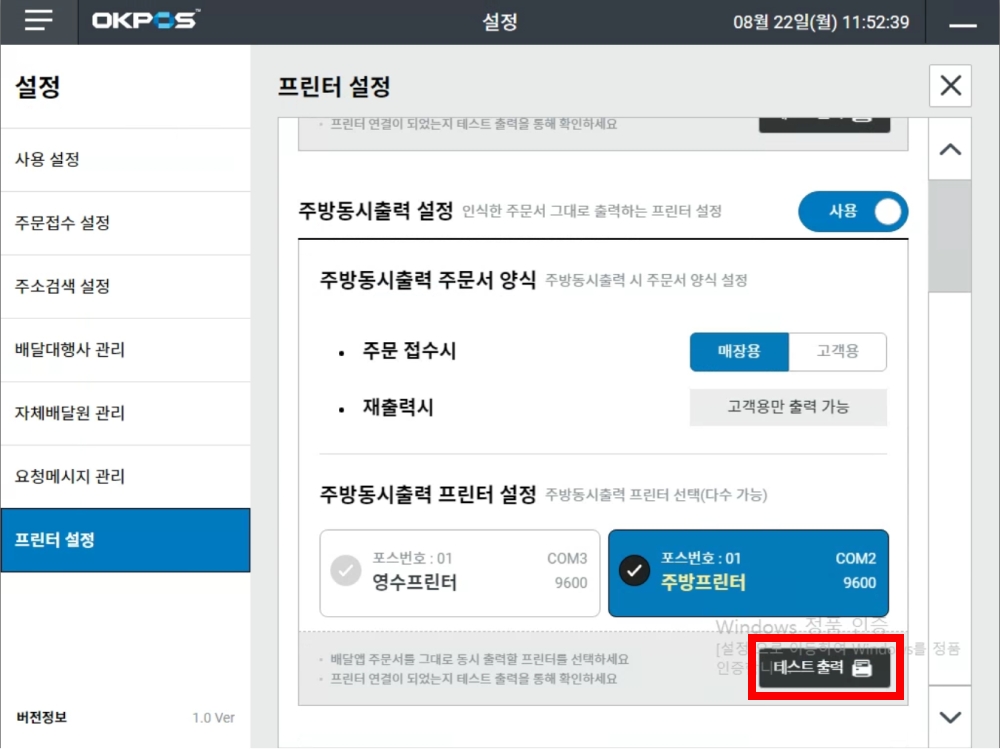Screen dimensions: 1000x749
Task: Click the vertical scrollbar thumb
Action: click(x=949, y=236)
